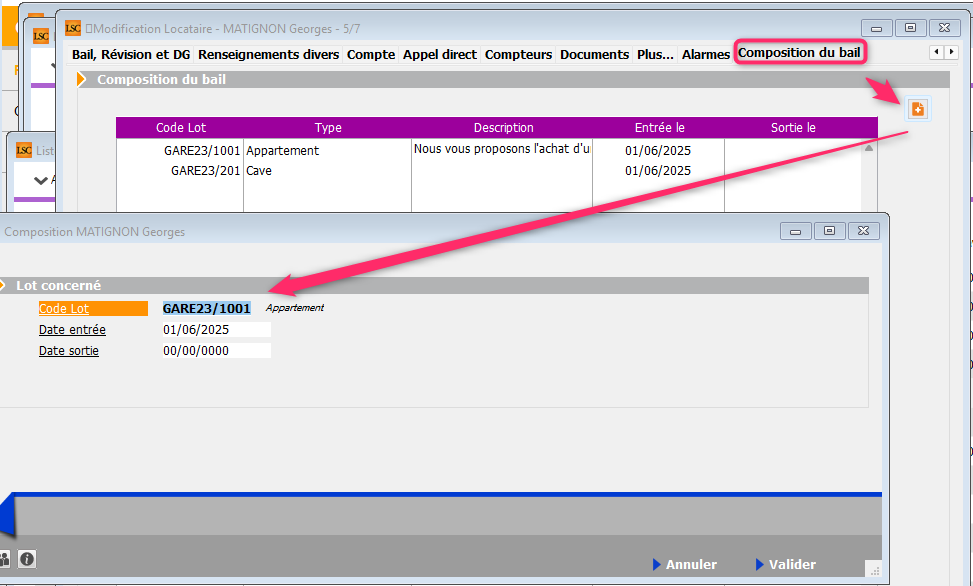This screenshot has height=586, width=973.
Task: Confirm with the Valider button
Action: coord(786,564)
